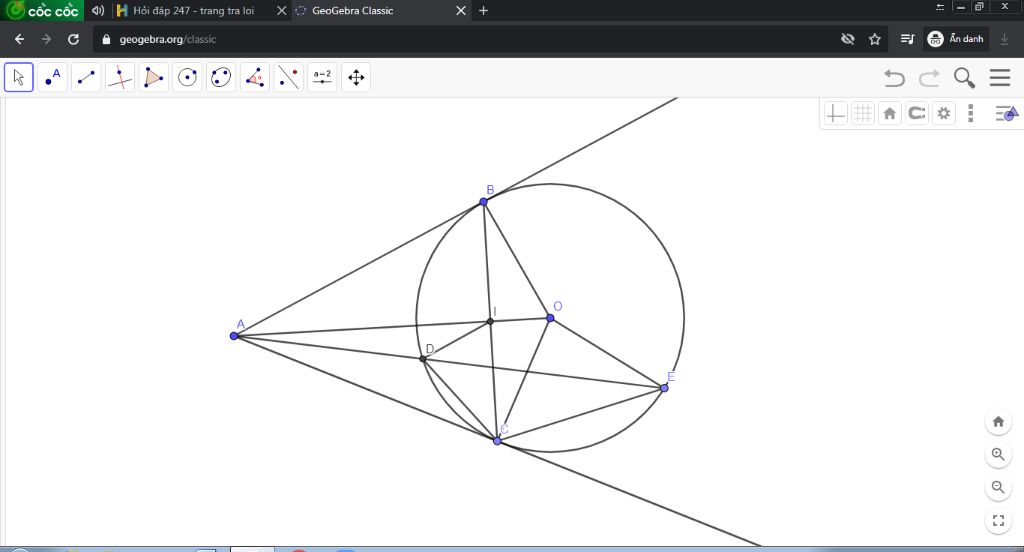The height and width of the screenshot is (552, 1024).
Task: Select point A on the construction
Action: 234,336
